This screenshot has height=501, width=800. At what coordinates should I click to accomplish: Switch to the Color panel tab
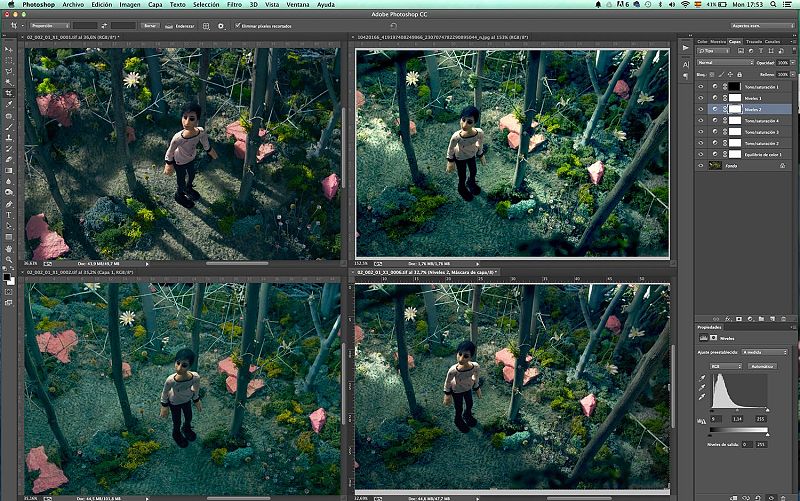[x=703, y=41]
